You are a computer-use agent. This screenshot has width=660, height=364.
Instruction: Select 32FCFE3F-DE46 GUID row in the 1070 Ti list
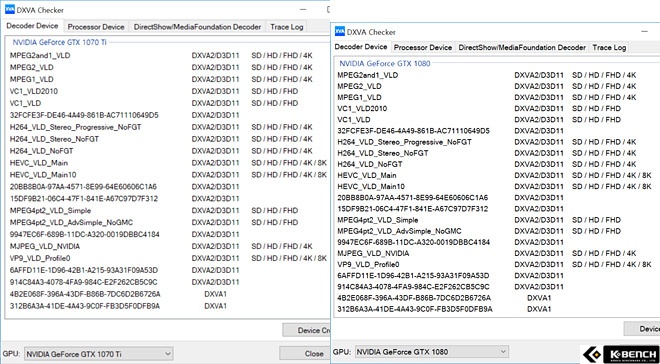coord(168,115)
